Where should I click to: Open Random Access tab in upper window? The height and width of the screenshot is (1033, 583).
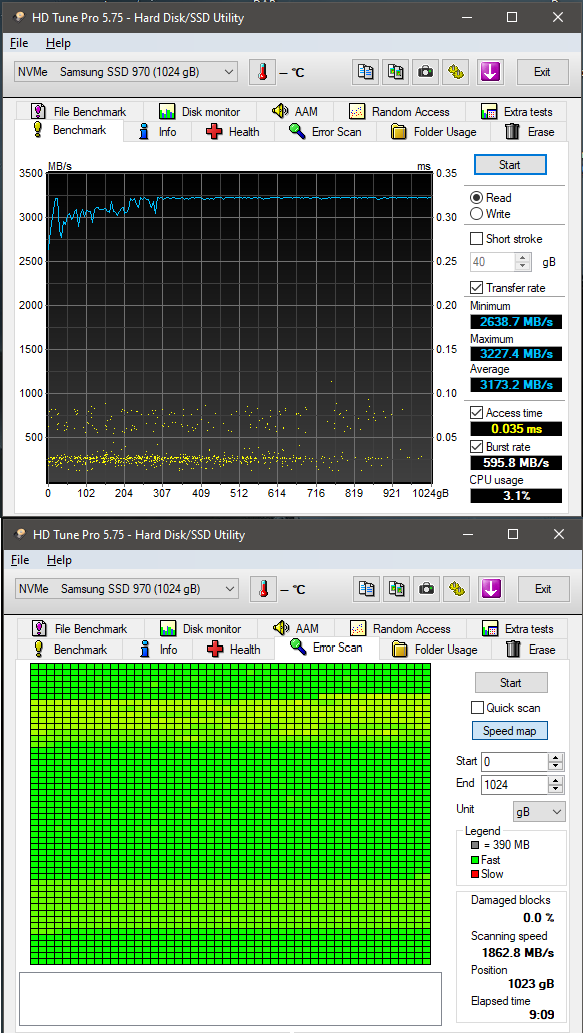tap(400, 111)
